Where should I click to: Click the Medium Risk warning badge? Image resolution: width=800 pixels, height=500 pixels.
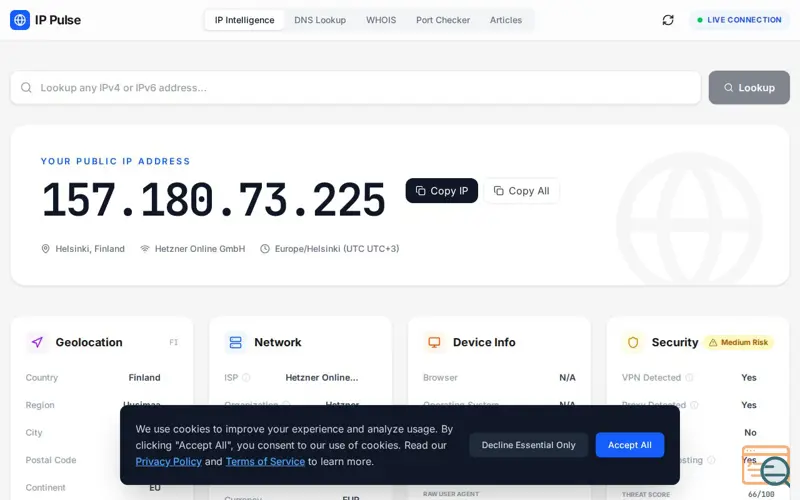point(739,342)
